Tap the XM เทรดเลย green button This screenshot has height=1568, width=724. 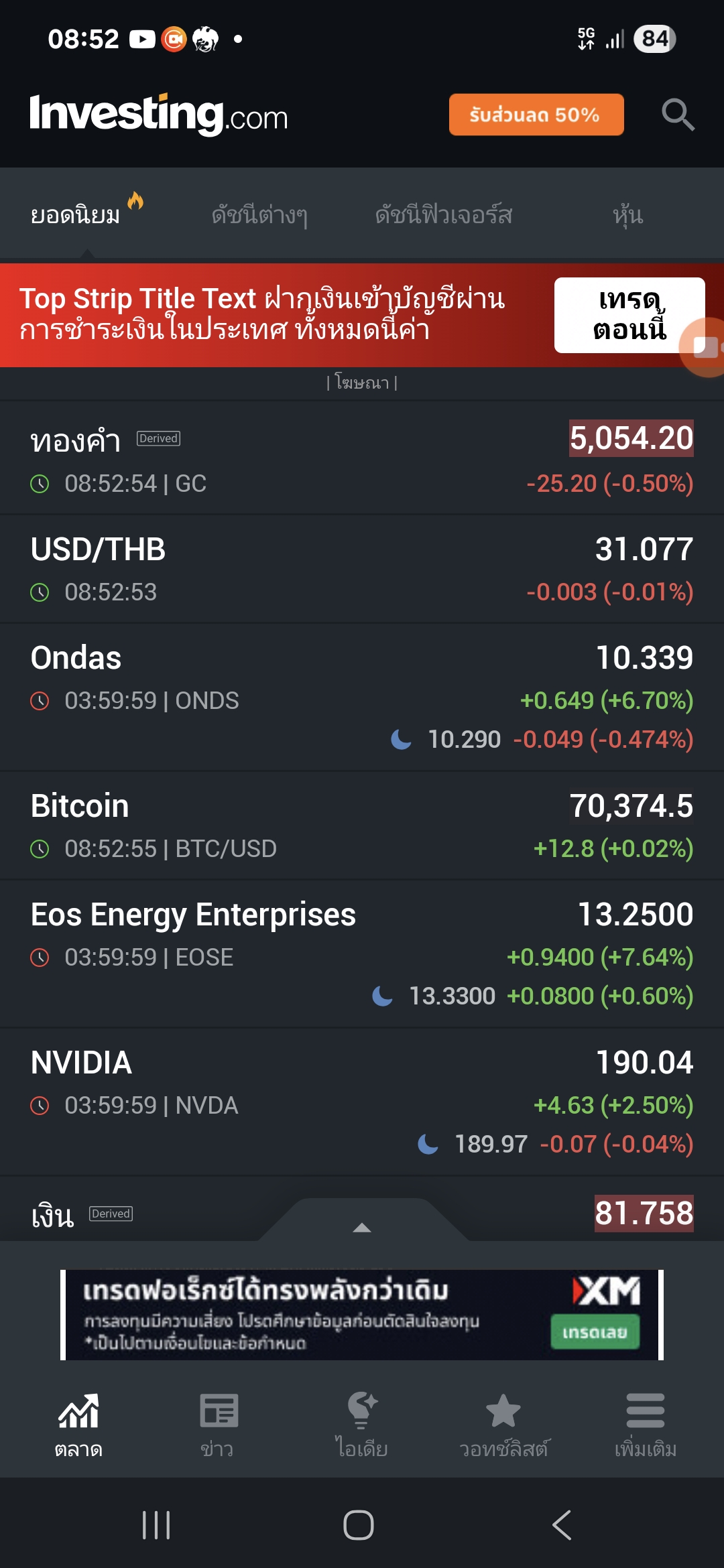pos(595,1331)
